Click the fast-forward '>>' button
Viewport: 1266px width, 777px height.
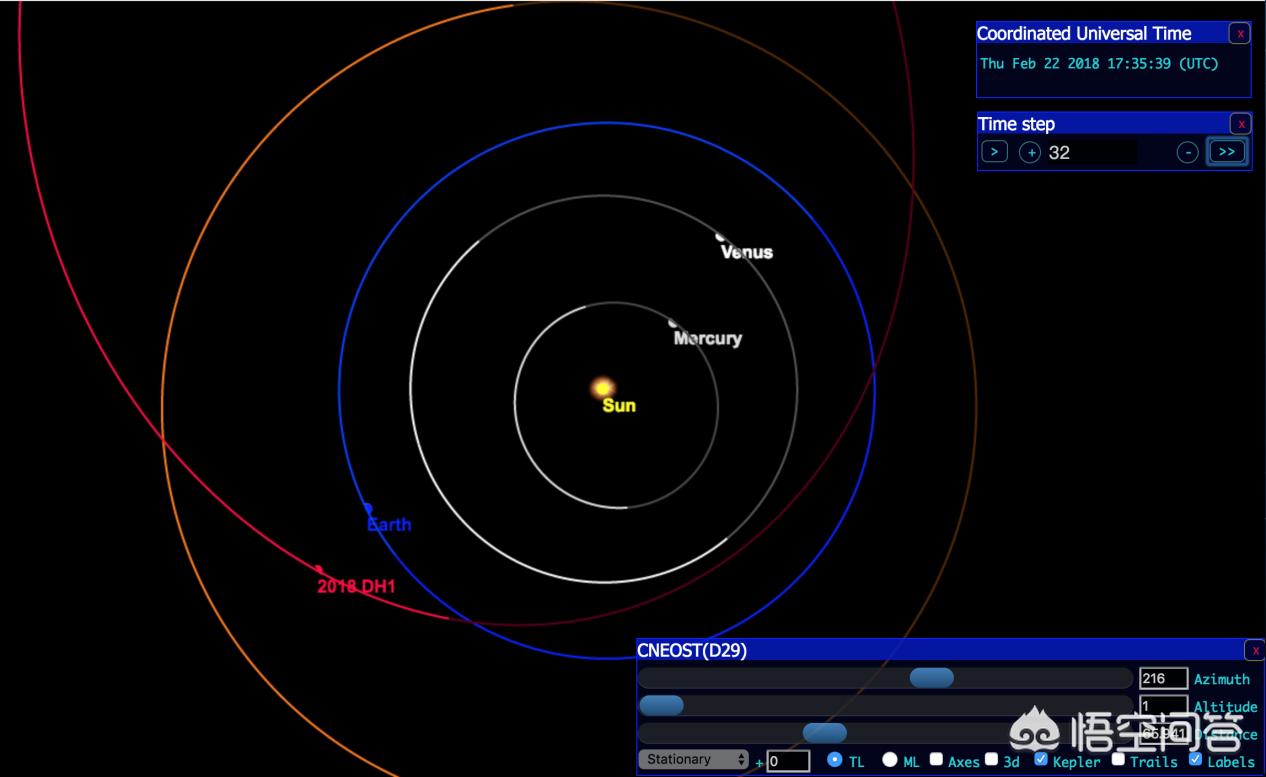click(1227, 152)
